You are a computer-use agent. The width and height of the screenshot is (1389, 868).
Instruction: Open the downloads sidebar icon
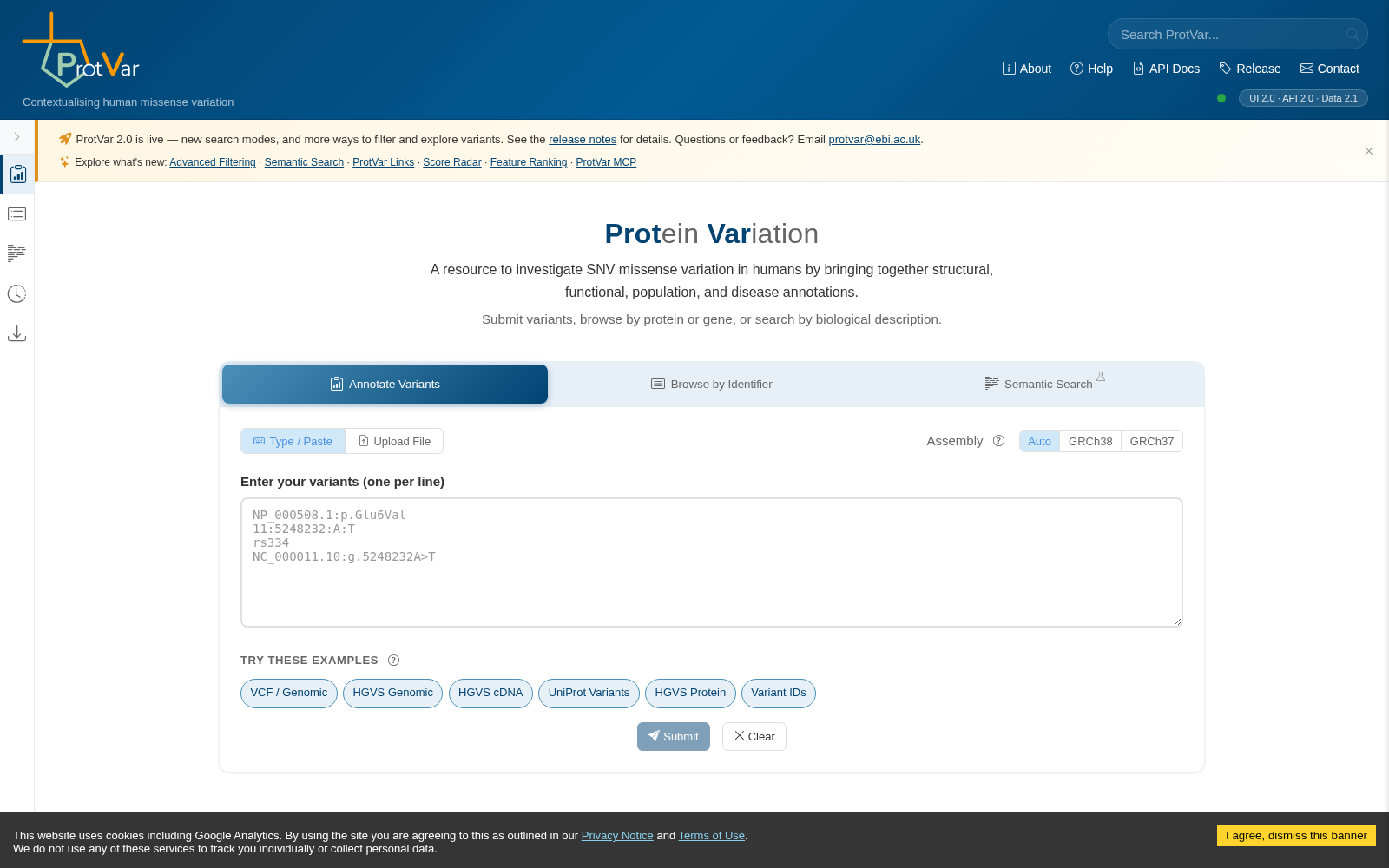tap(16, 333)
